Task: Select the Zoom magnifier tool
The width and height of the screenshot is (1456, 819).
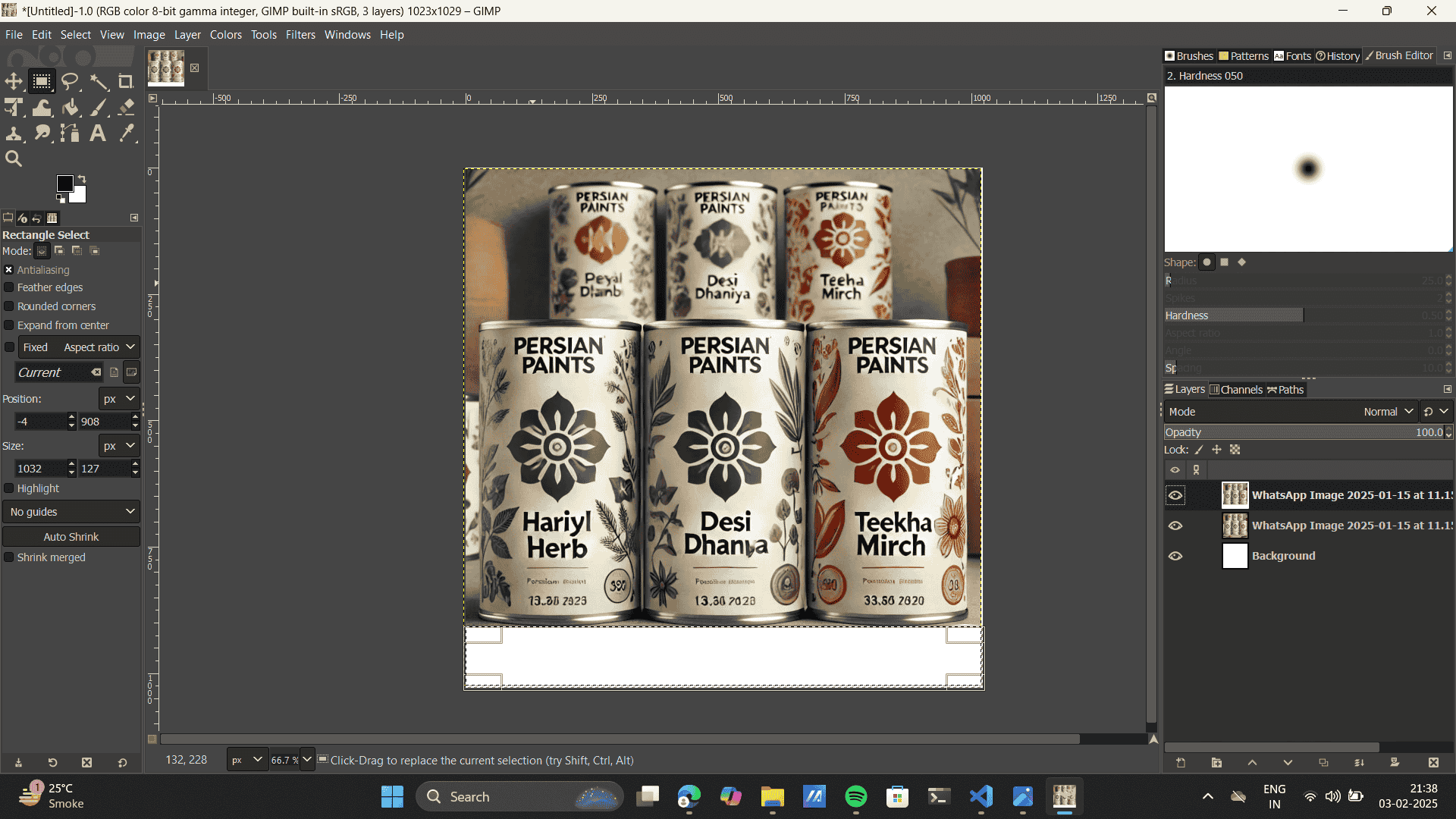Action: tap(14, 158)
